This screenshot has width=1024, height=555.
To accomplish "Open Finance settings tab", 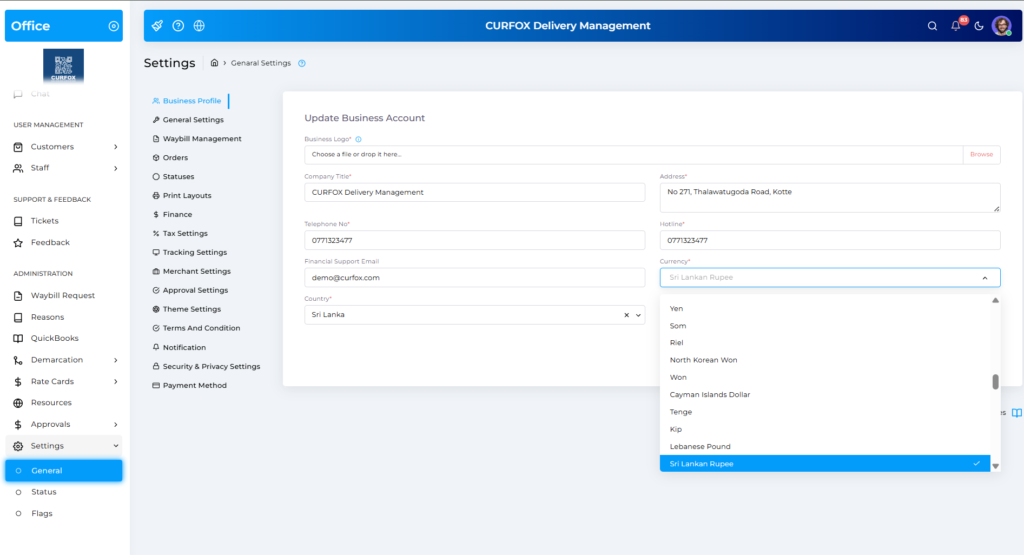I will click(x=172, y=214).
